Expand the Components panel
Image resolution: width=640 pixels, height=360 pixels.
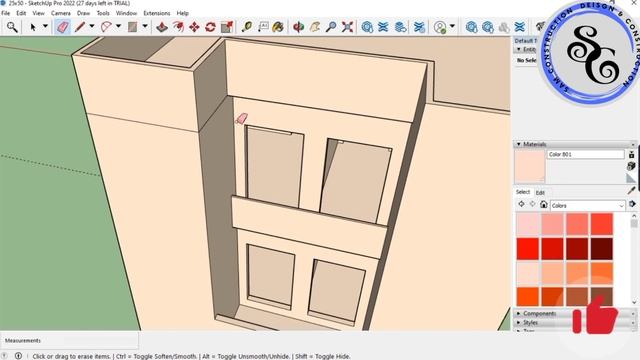coord(518,313)
